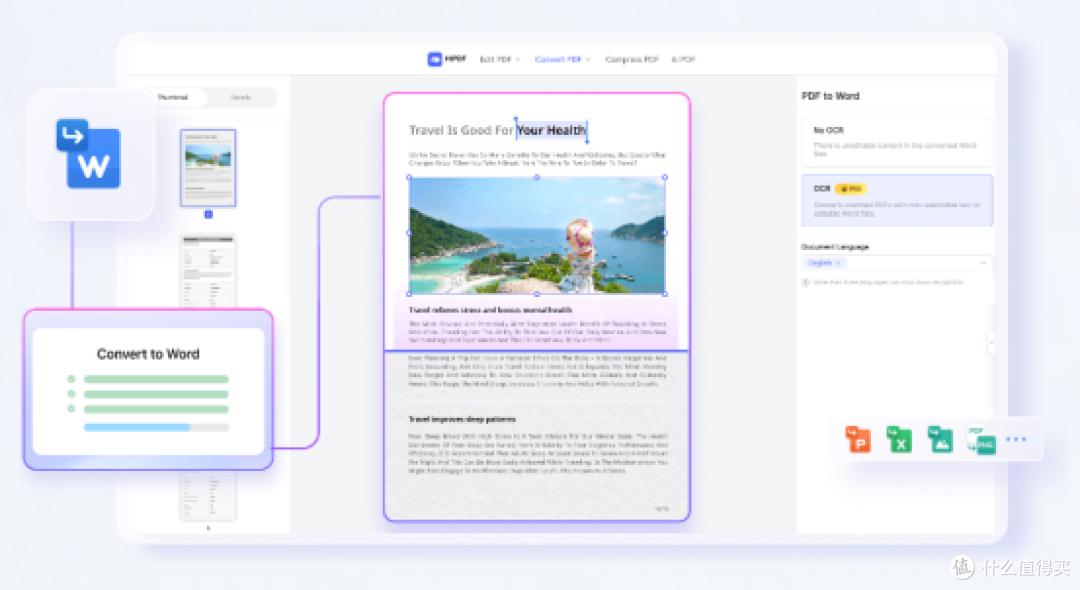Click the highlighted 'Your Health' title text
The height and width of the screenshot is (590, 1080).
point(552,130)
